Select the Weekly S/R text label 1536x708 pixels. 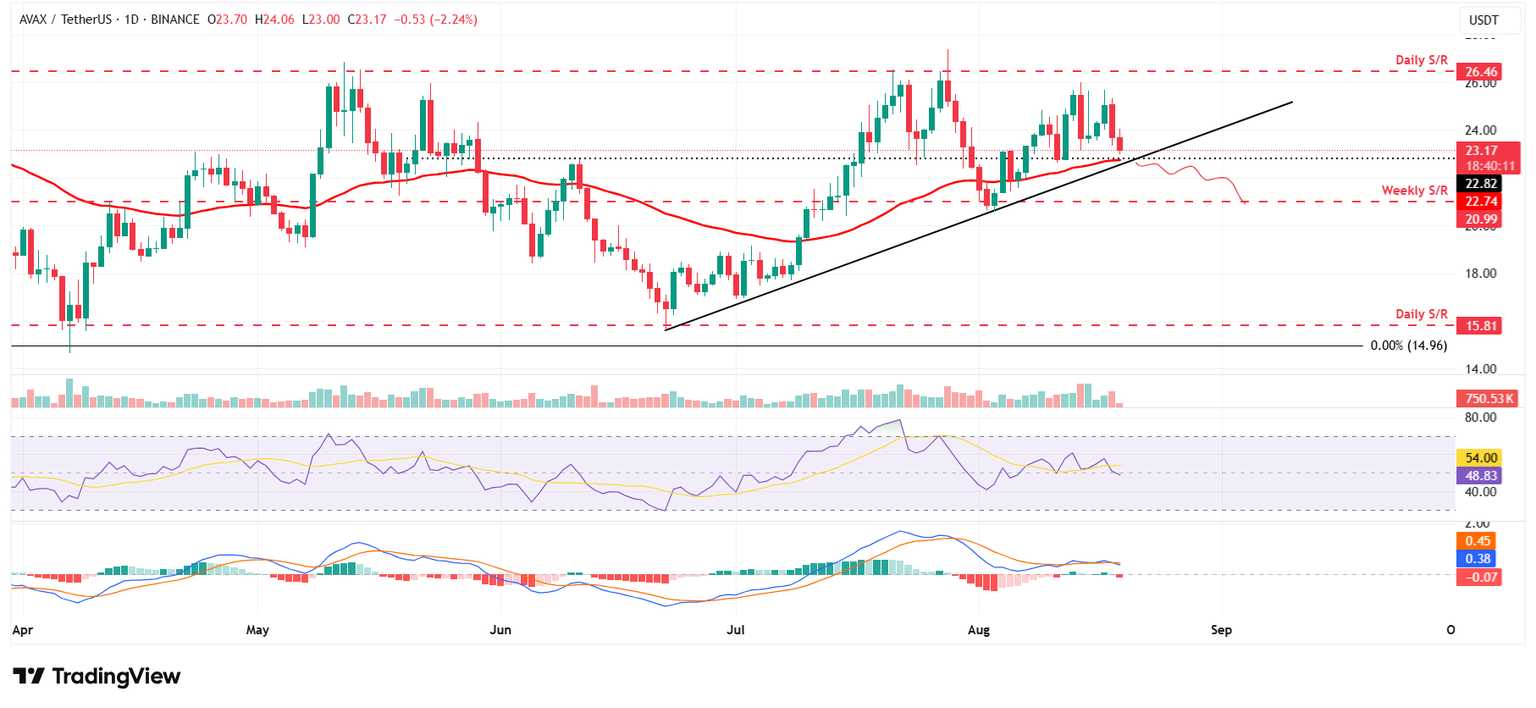tap(1414, 190)
